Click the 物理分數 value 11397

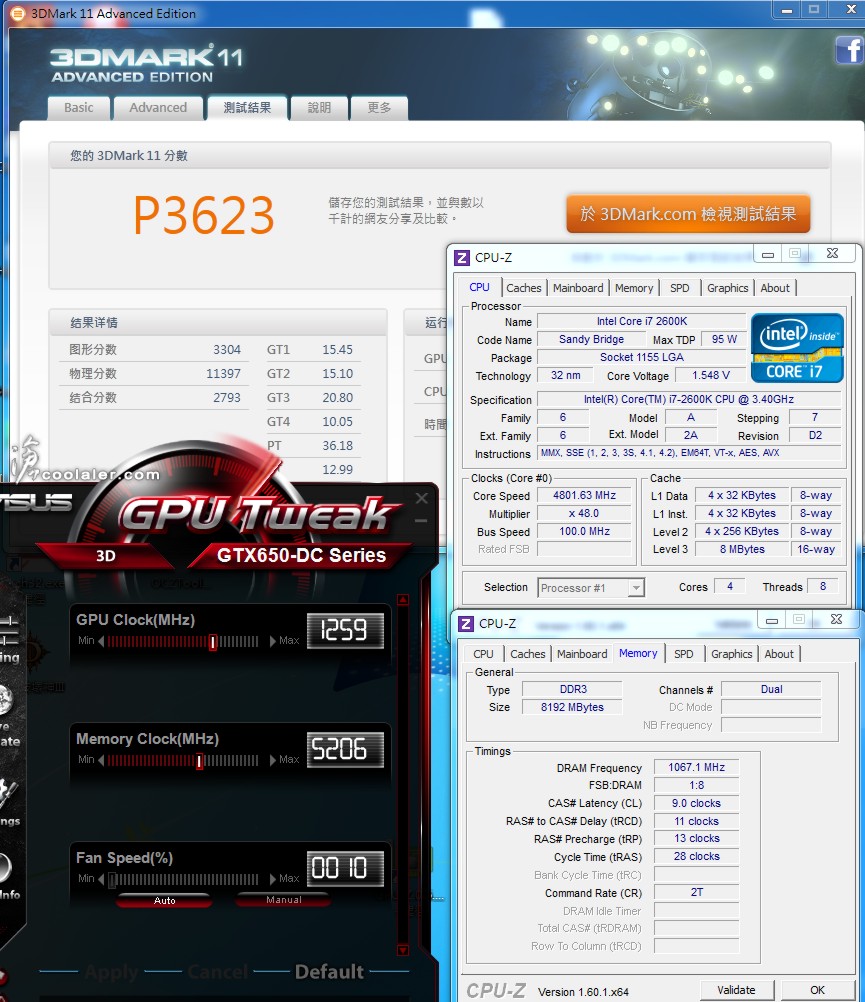[223, 373]
